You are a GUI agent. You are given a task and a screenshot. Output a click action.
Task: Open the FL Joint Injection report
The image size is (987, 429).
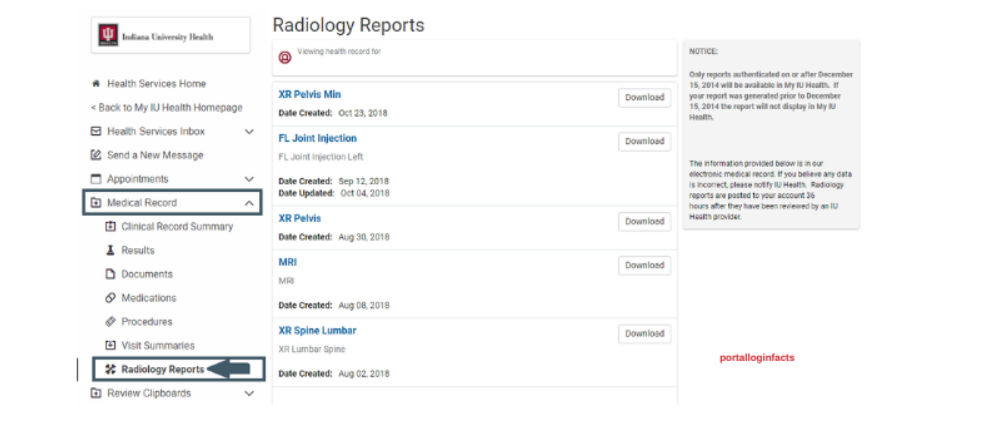pos(318,138)
